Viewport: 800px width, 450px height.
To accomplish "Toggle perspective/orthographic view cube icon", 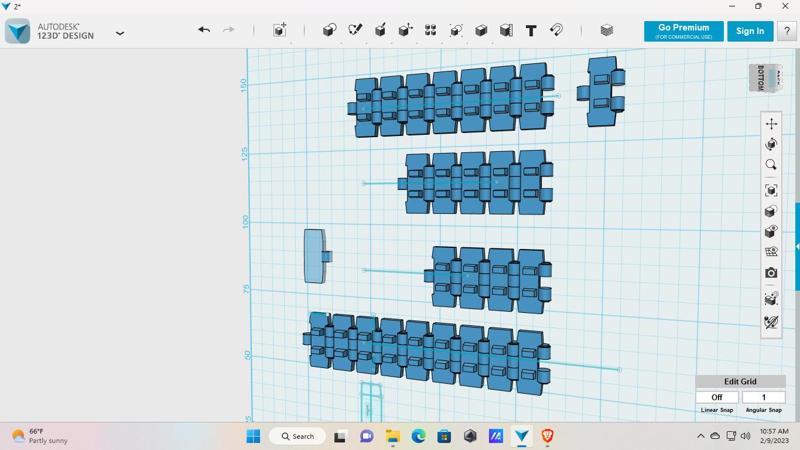I will 771,211.
